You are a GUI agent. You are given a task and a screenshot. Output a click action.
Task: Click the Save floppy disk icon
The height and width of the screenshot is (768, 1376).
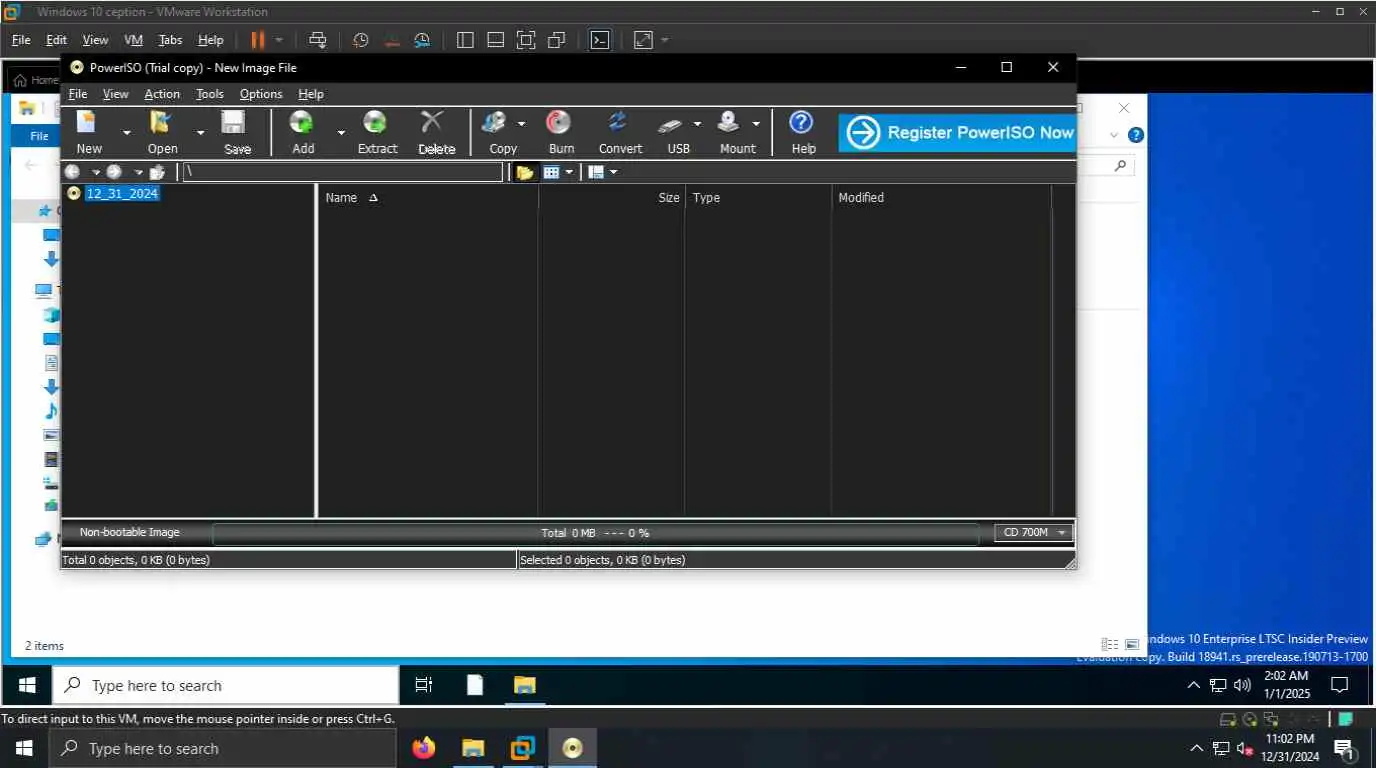tap(234, 123)
